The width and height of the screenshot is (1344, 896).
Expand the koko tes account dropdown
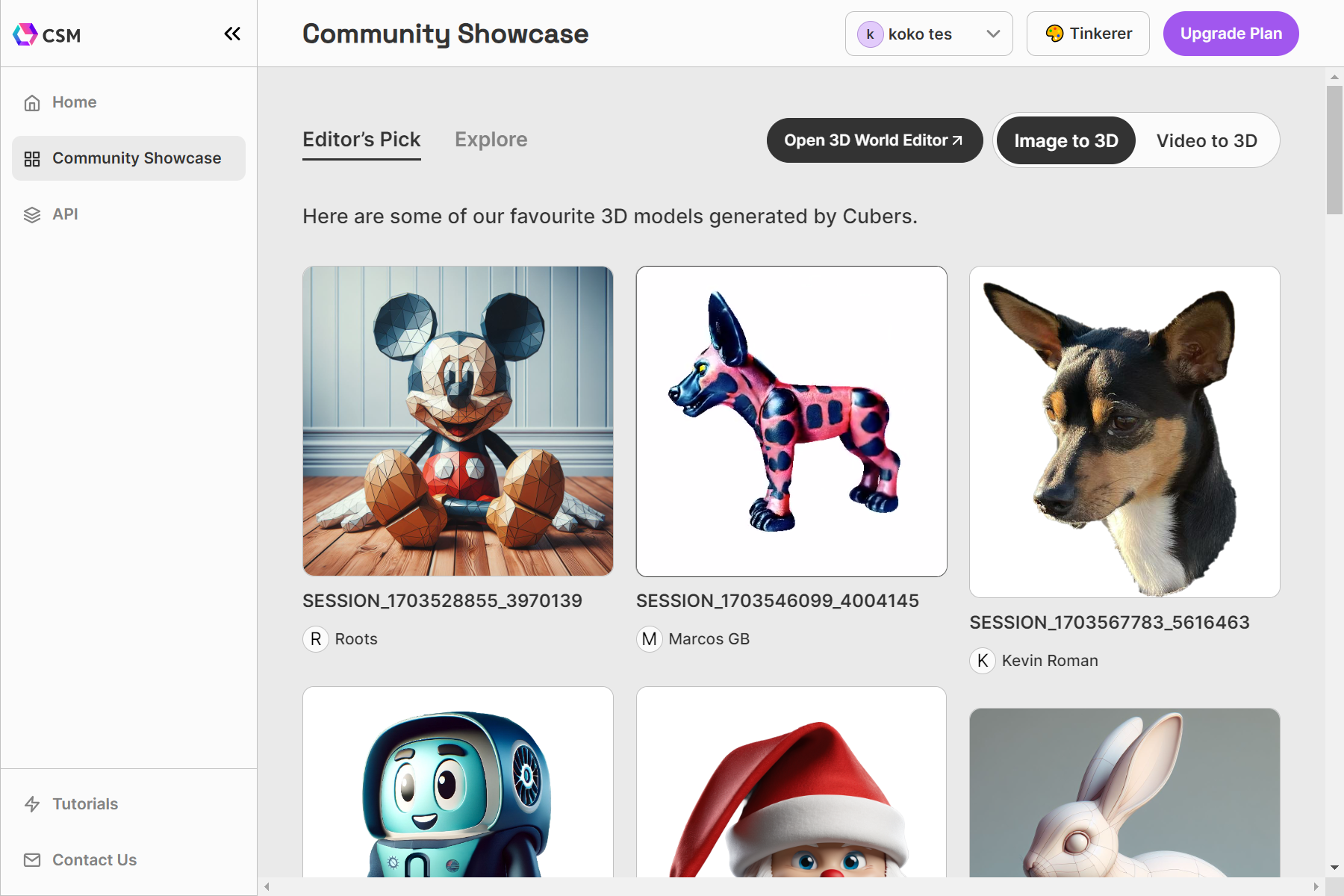tap(993, 34)
